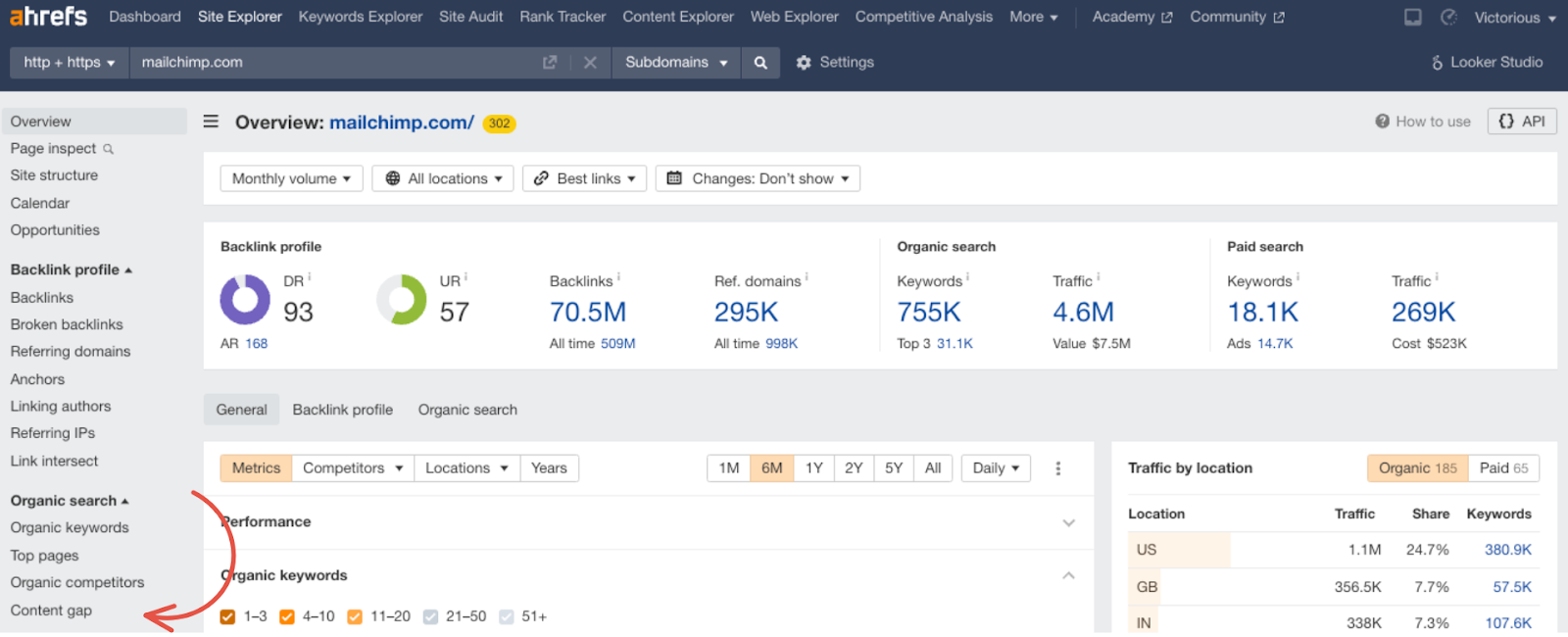This screenshot has width=1568, height=637.
Task: Open Looker Studio integration
Action: (1487, 63)
